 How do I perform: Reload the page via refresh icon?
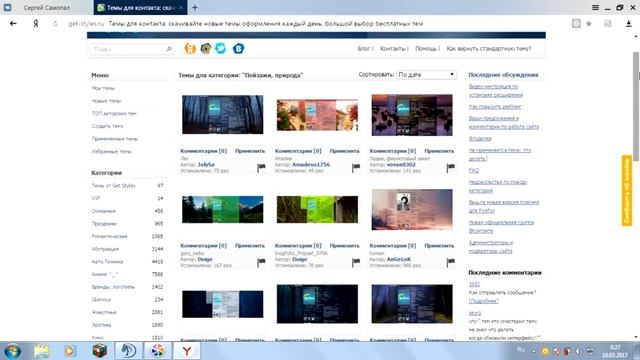[55, 24]
